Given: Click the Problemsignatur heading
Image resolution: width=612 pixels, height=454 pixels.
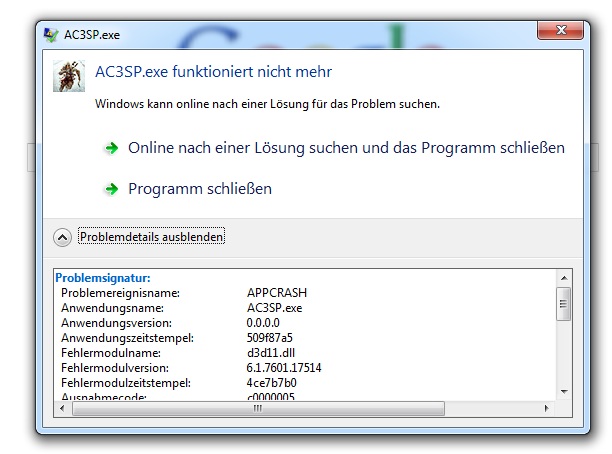Looking at the screenshot, I should click(103, 278).
